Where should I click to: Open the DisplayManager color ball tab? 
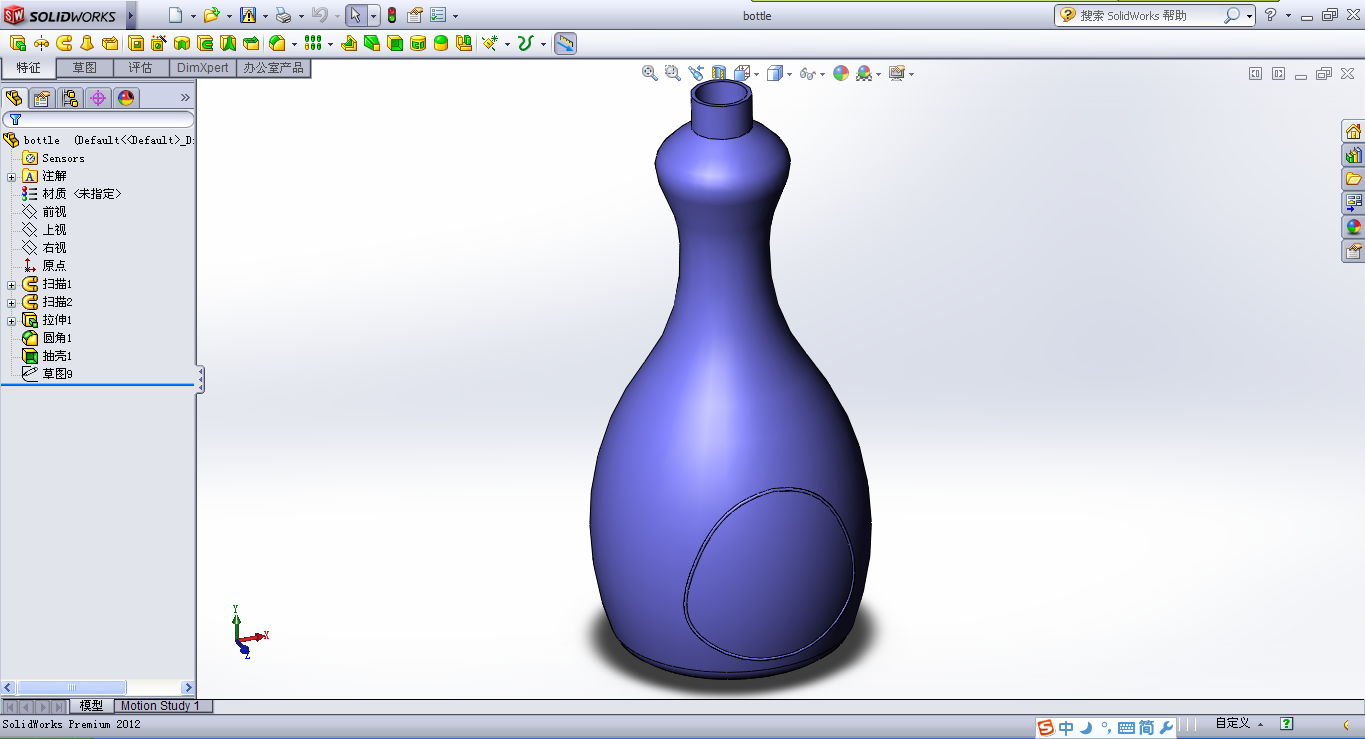point(125,97)
